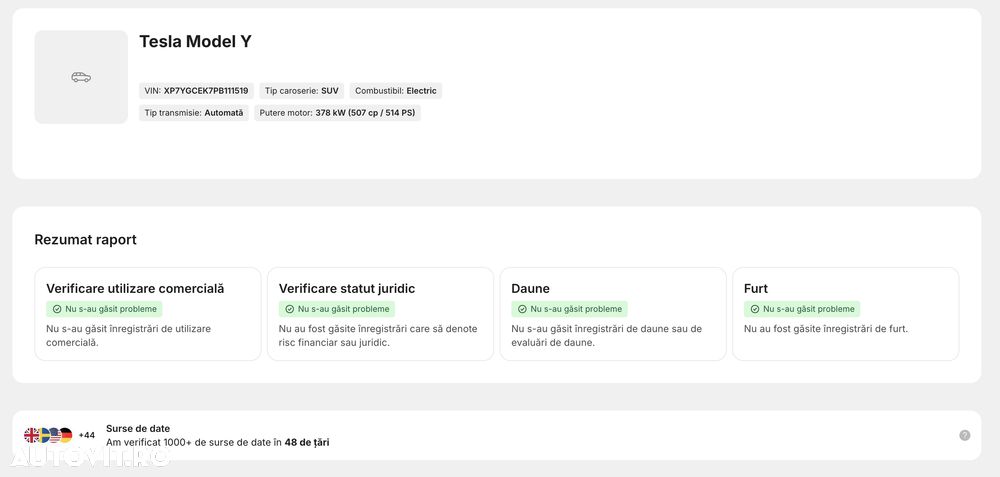
Task: Click the check icon under Daune
Action: (522, 309)
